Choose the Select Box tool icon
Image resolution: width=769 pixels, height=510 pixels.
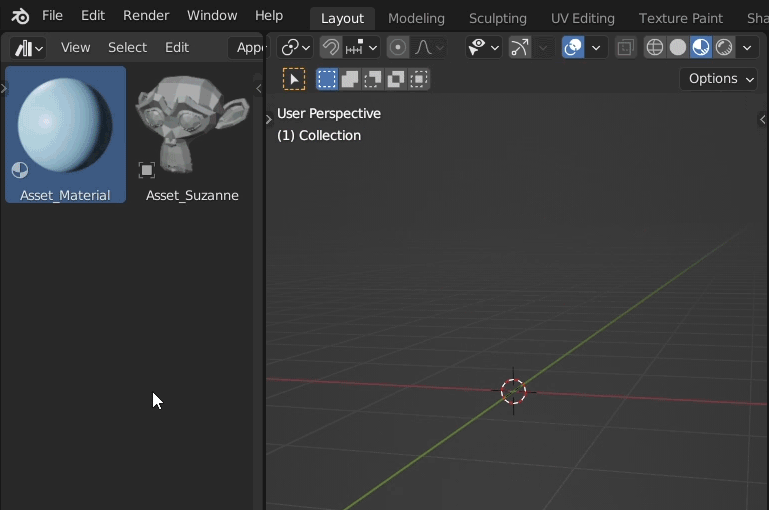point(294,79)
